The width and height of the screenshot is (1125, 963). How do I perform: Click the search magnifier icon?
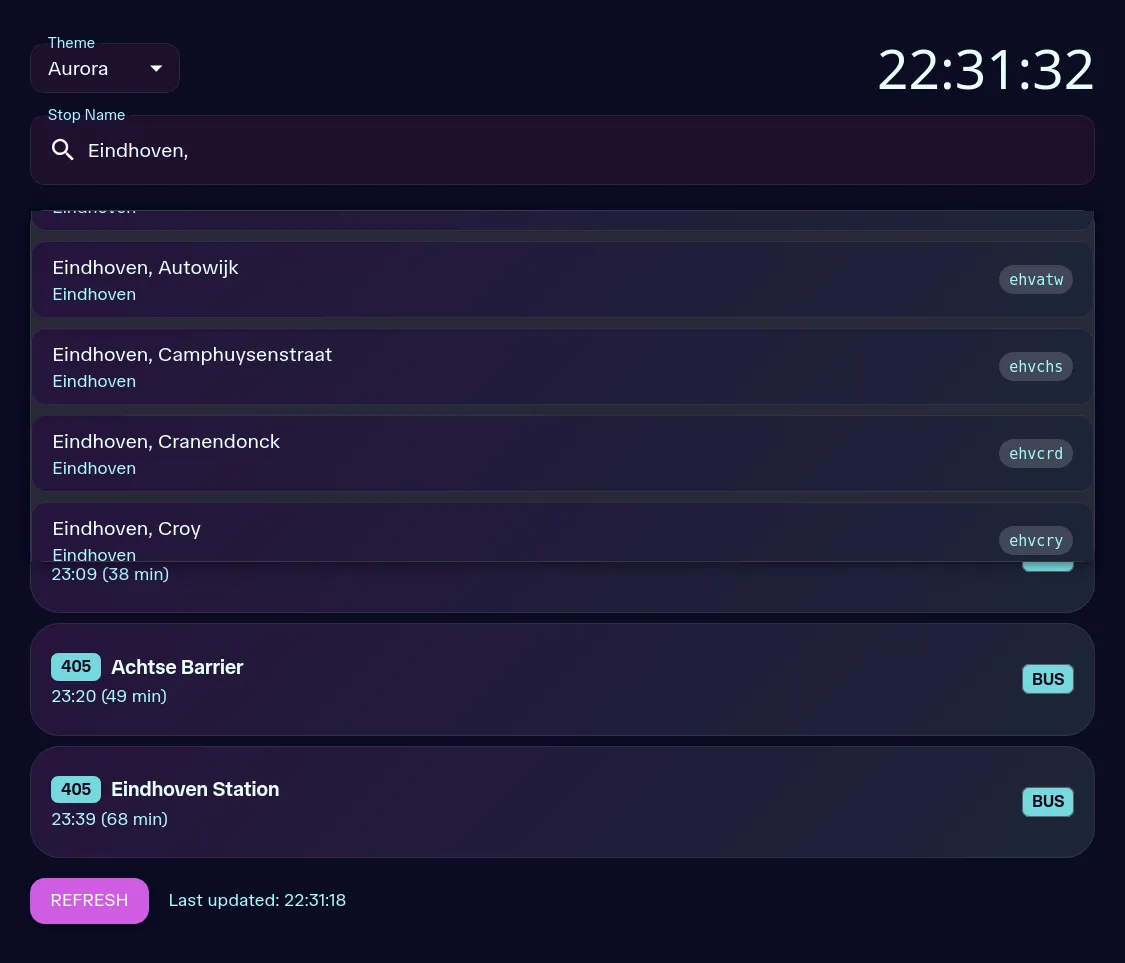(63, 150)
